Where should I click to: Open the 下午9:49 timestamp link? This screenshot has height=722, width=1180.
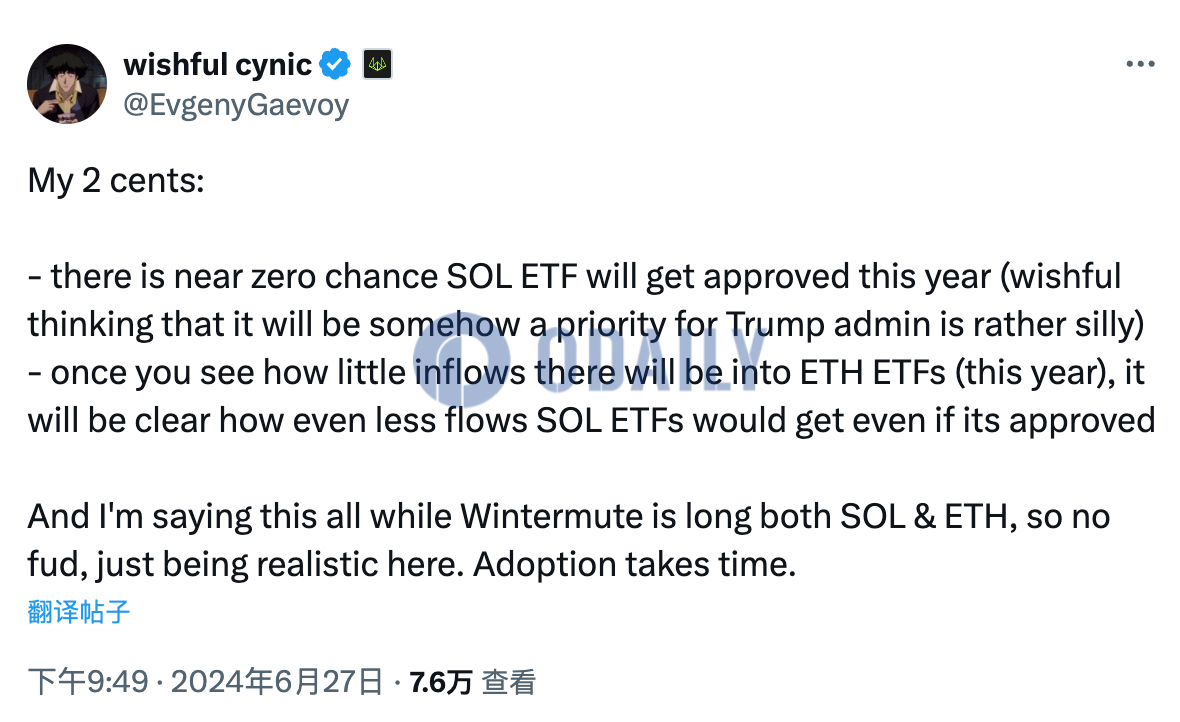[x=88, y=682]
